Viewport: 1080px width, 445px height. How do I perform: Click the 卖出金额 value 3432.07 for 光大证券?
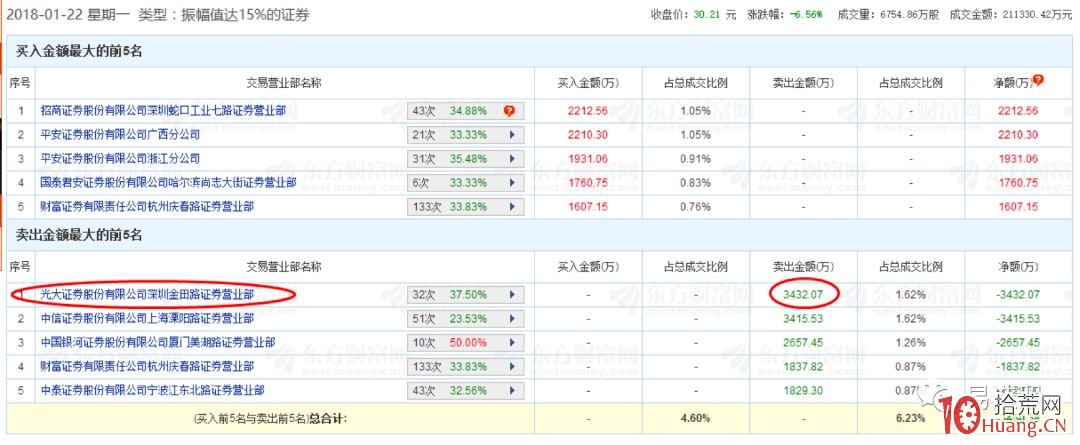tap(803, 295)
